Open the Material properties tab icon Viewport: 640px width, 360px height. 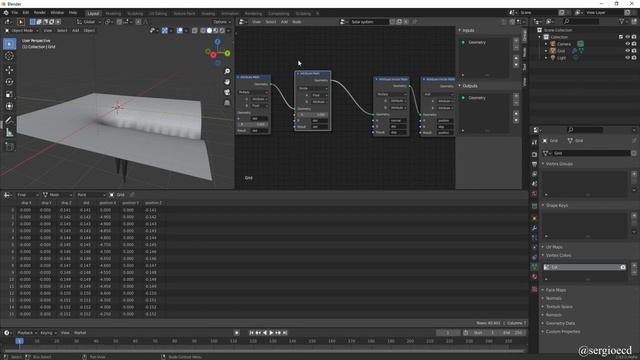click(534, 277)
